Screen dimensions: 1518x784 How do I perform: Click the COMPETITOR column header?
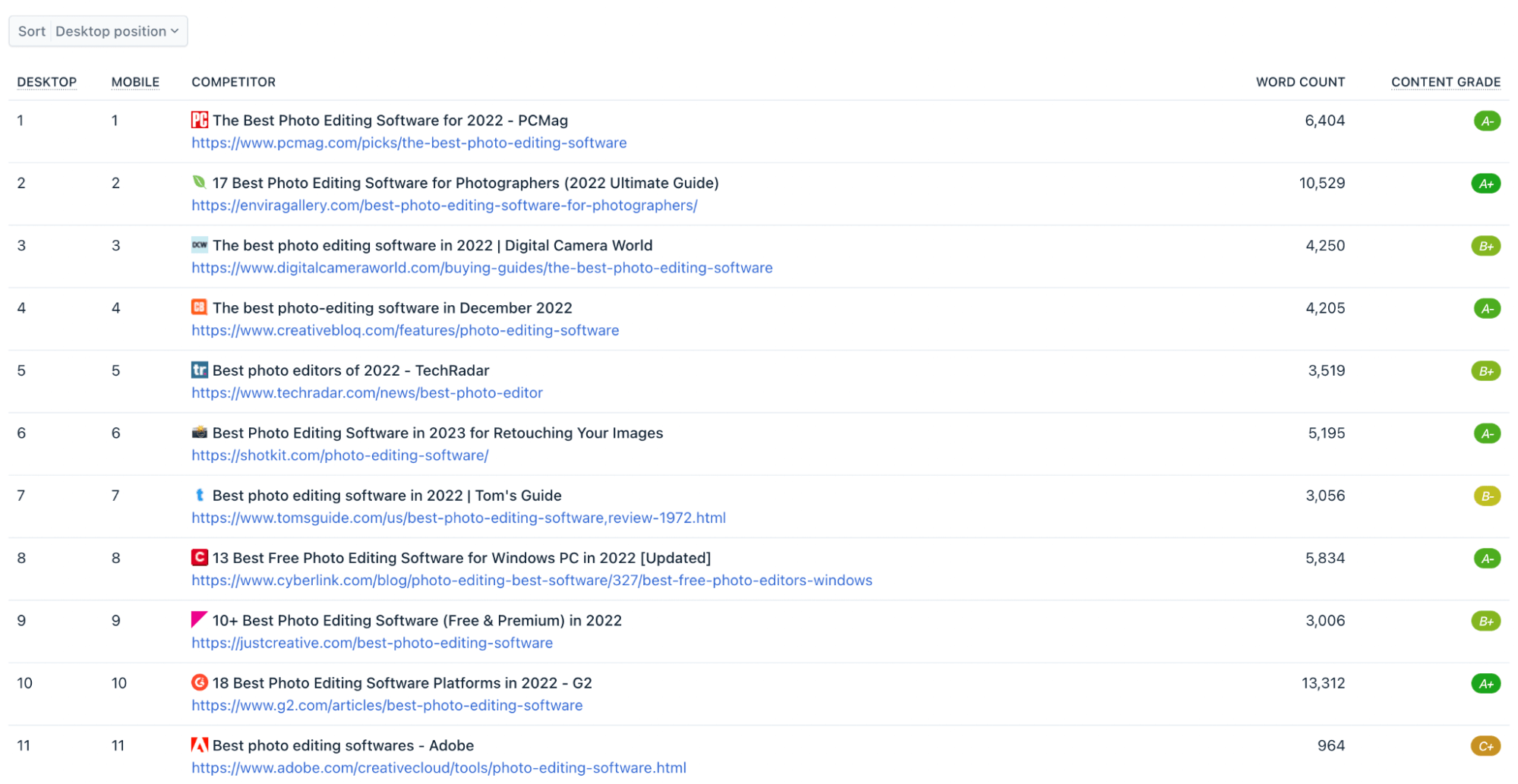tap(233, 82)
